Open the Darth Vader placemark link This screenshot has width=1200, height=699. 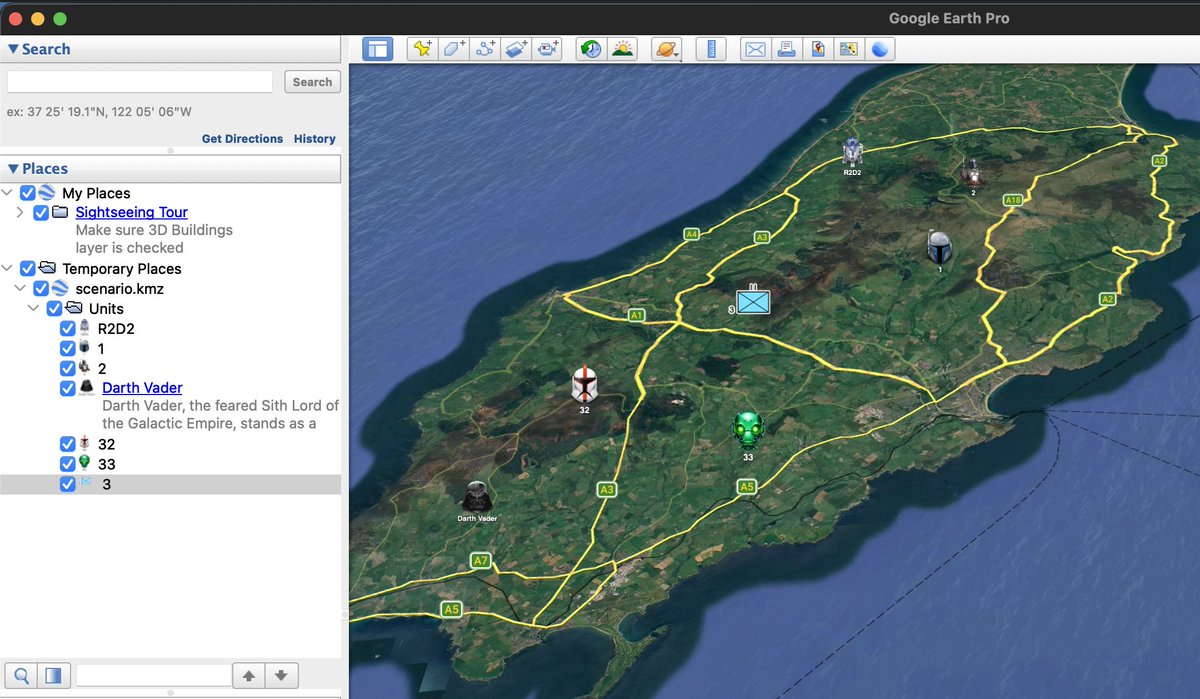[x=141, y=388]
